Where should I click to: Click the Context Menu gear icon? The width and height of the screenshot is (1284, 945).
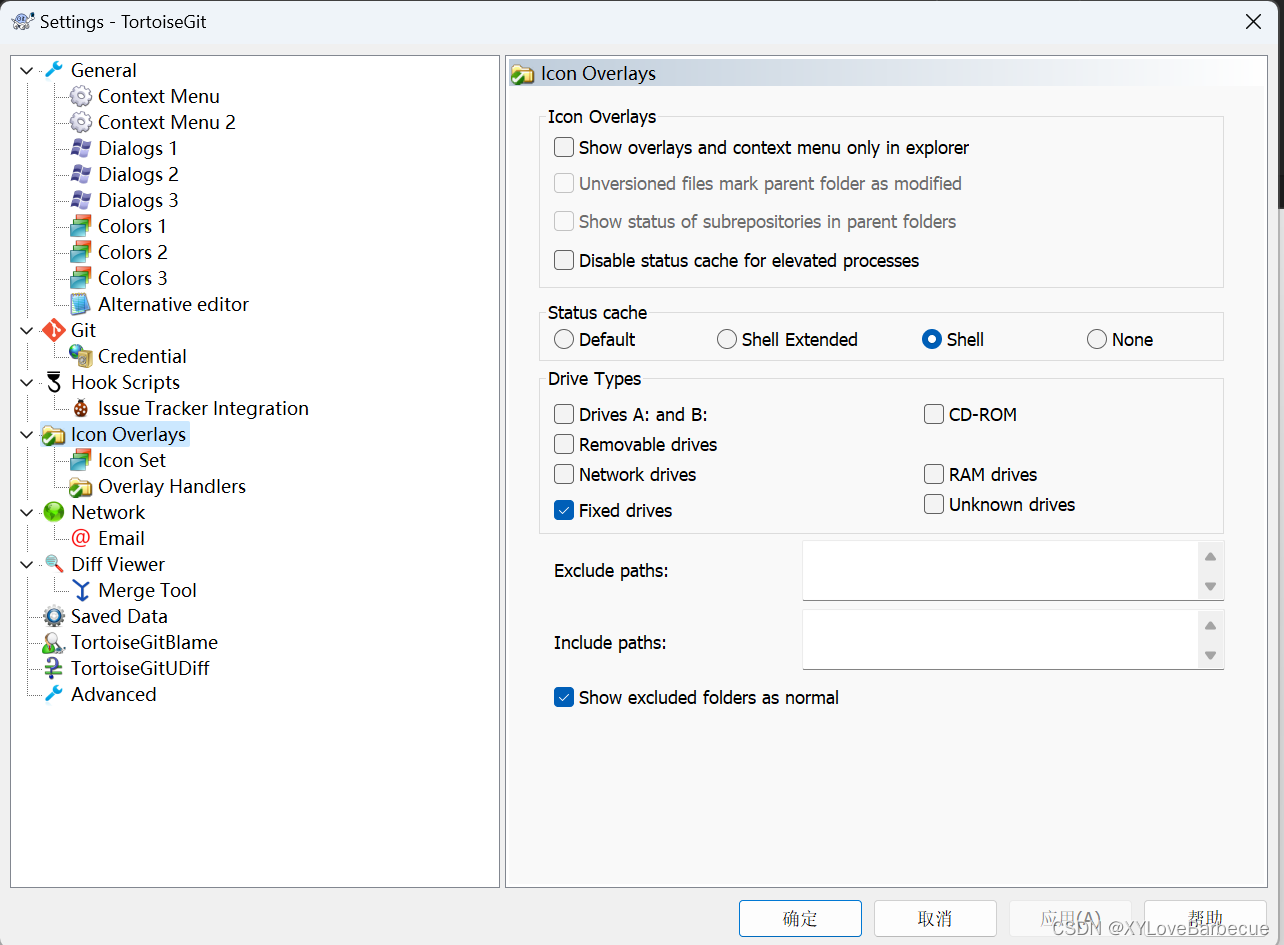81,96
